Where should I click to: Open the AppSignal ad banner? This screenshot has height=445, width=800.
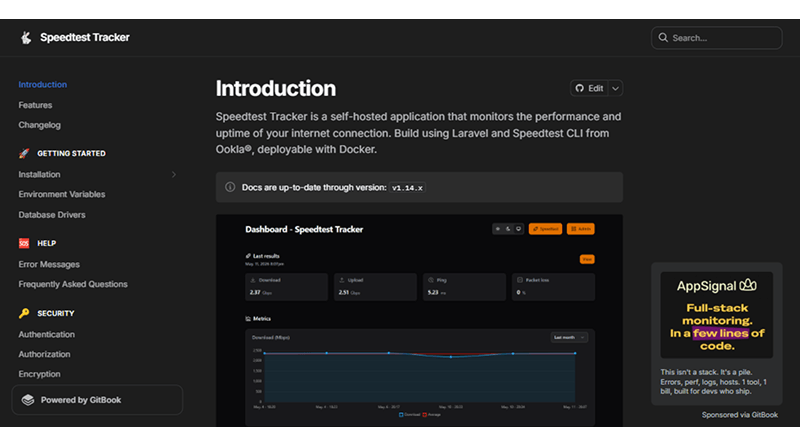[716, 315]
